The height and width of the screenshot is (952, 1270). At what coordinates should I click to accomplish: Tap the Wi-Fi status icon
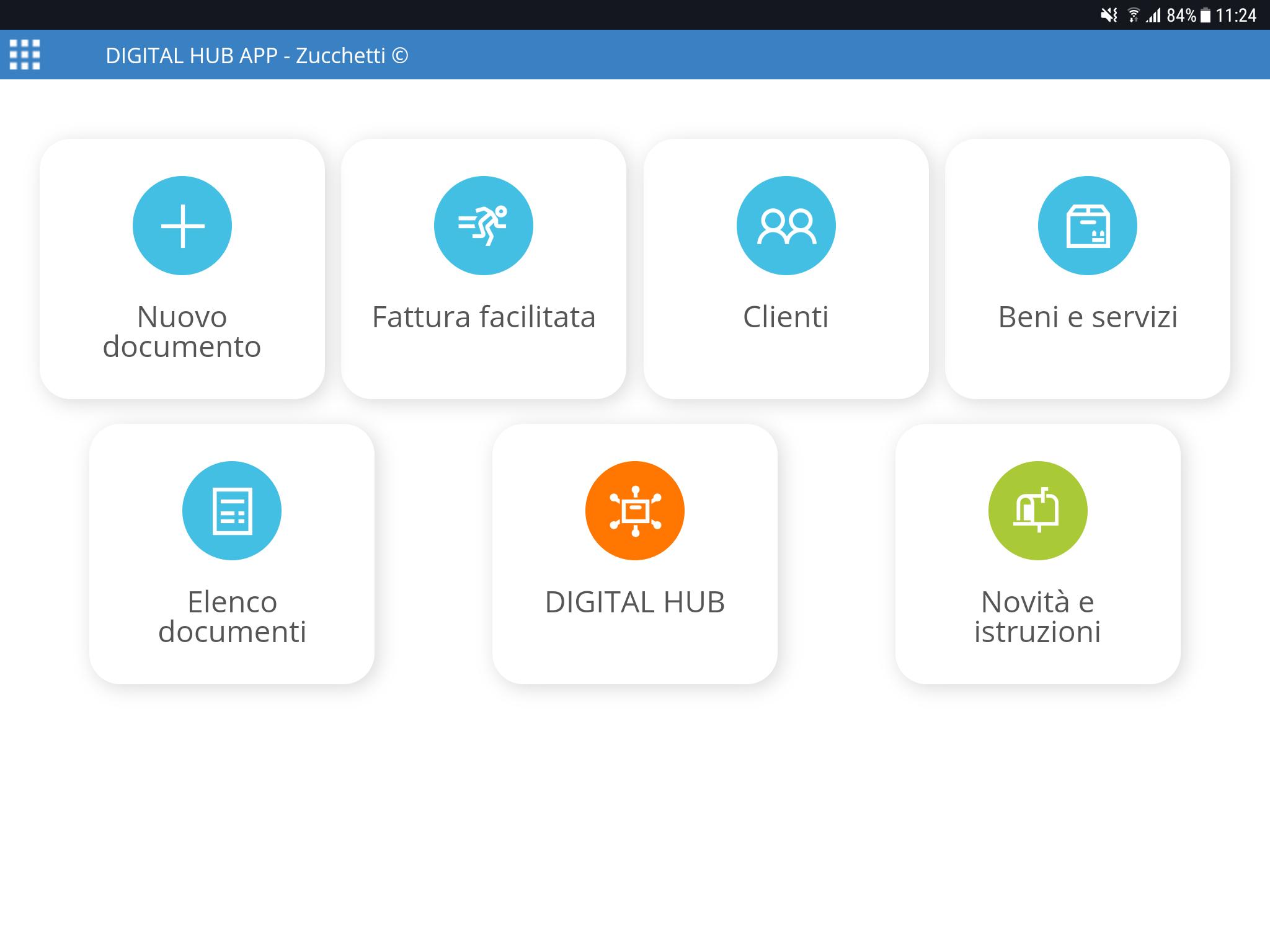point(1134,15)
